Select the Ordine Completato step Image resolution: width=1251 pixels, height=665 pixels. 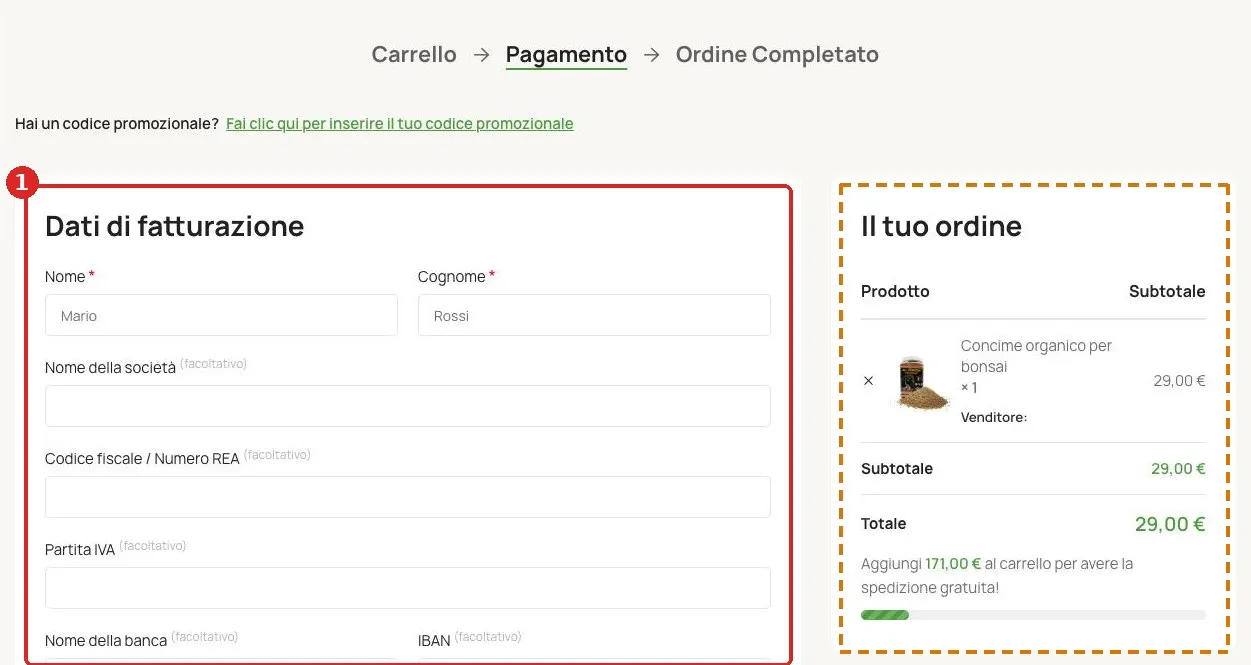point(777,54)
